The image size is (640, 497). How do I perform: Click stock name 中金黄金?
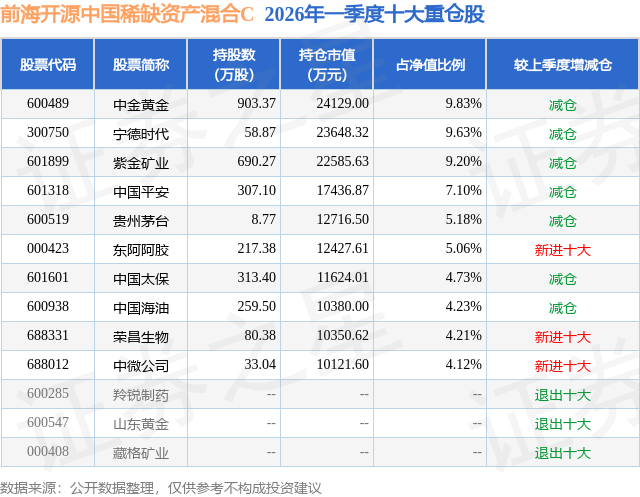(x=141, y=105)
